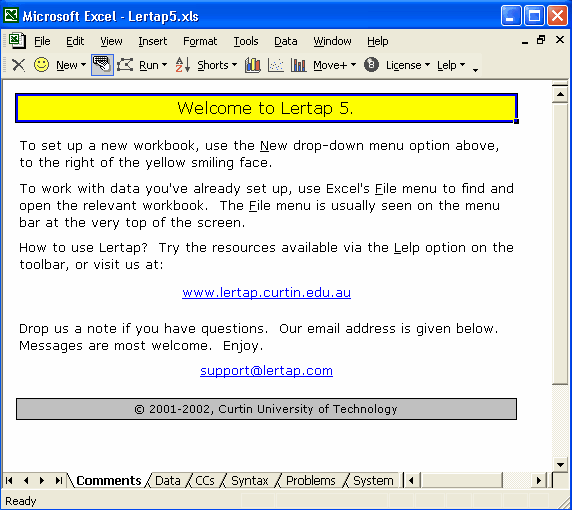Viewport: 572px width, 510px height.
Task: Click the Excel logo in title bar
Action: click(x=11, y=16)
